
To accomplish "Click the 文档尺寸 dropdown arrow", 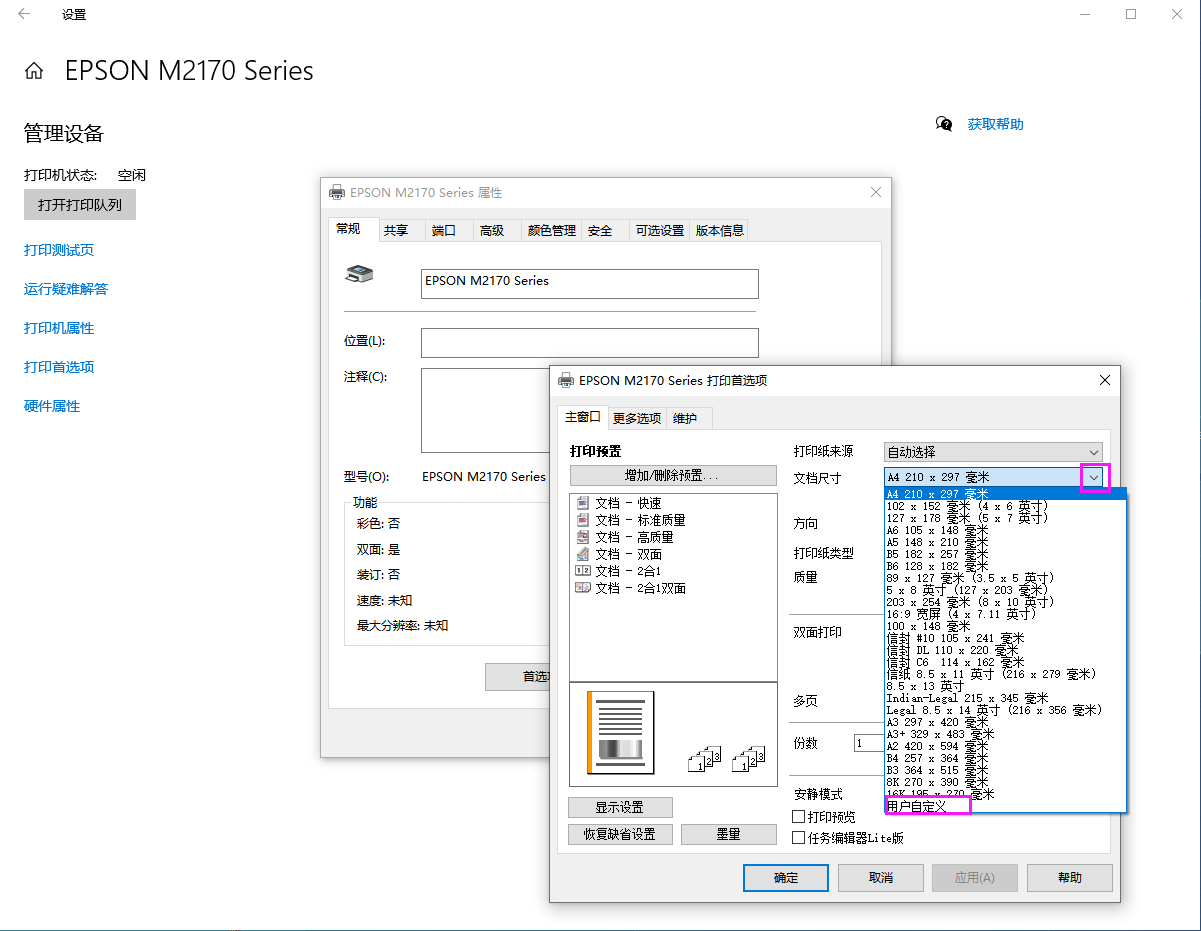I will [x=1095, y=478].
